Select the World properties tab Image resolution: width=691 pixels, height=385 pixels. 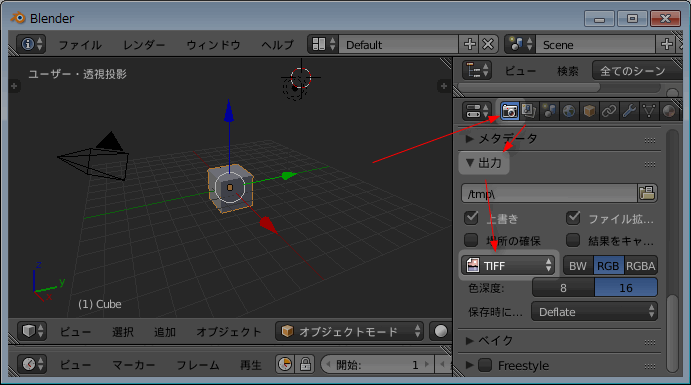pyautogui.click(x=569, y=111)
